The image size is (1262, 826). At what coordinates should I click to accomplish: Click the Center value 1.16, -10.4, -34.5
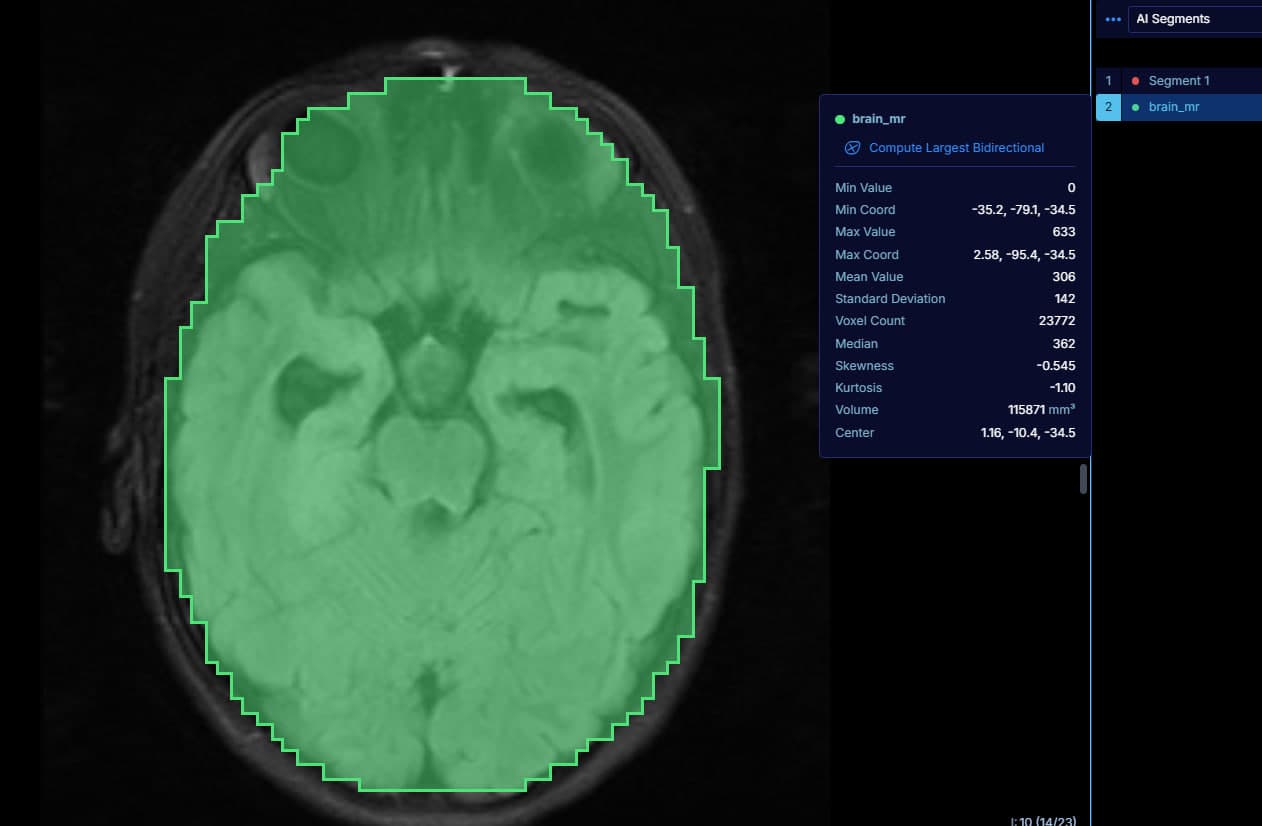(1027, 433)
